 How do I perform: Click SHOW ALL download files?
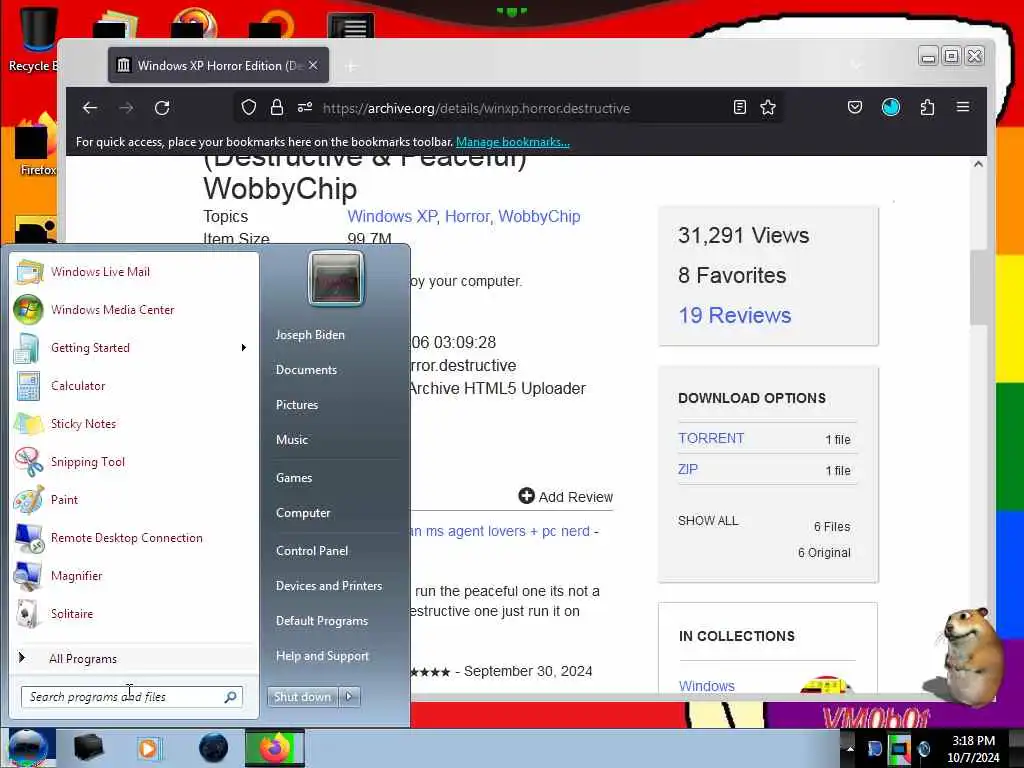click(x=708, y=520)
